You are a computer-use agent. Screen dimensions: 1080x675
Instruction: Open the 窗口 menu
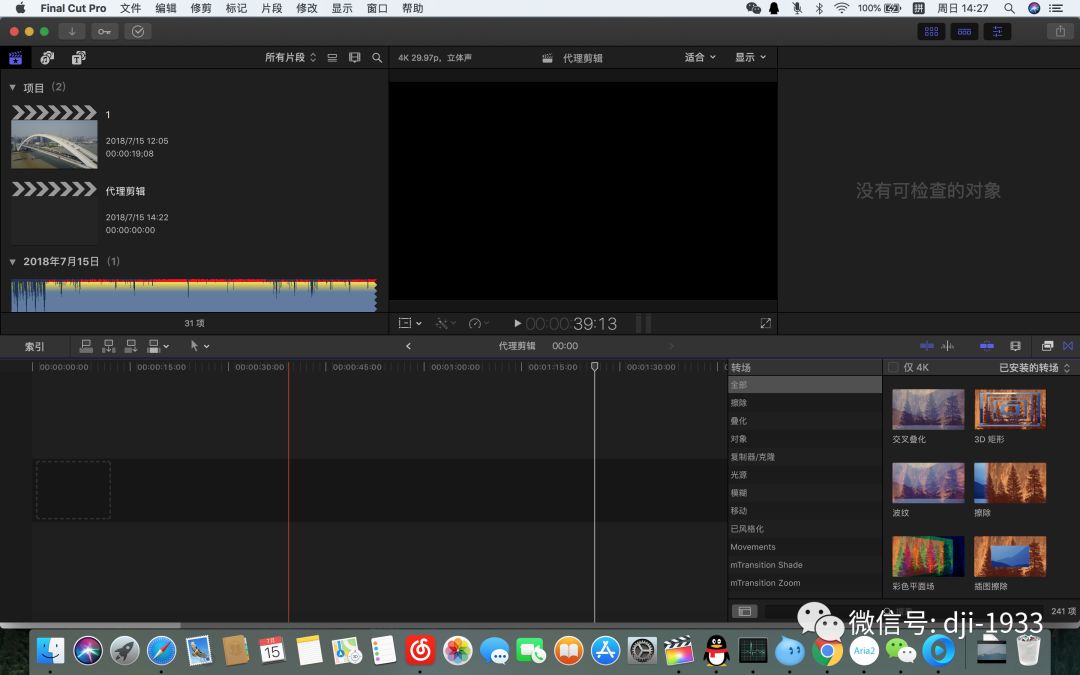pyautogui.click(x=377, y=8)
